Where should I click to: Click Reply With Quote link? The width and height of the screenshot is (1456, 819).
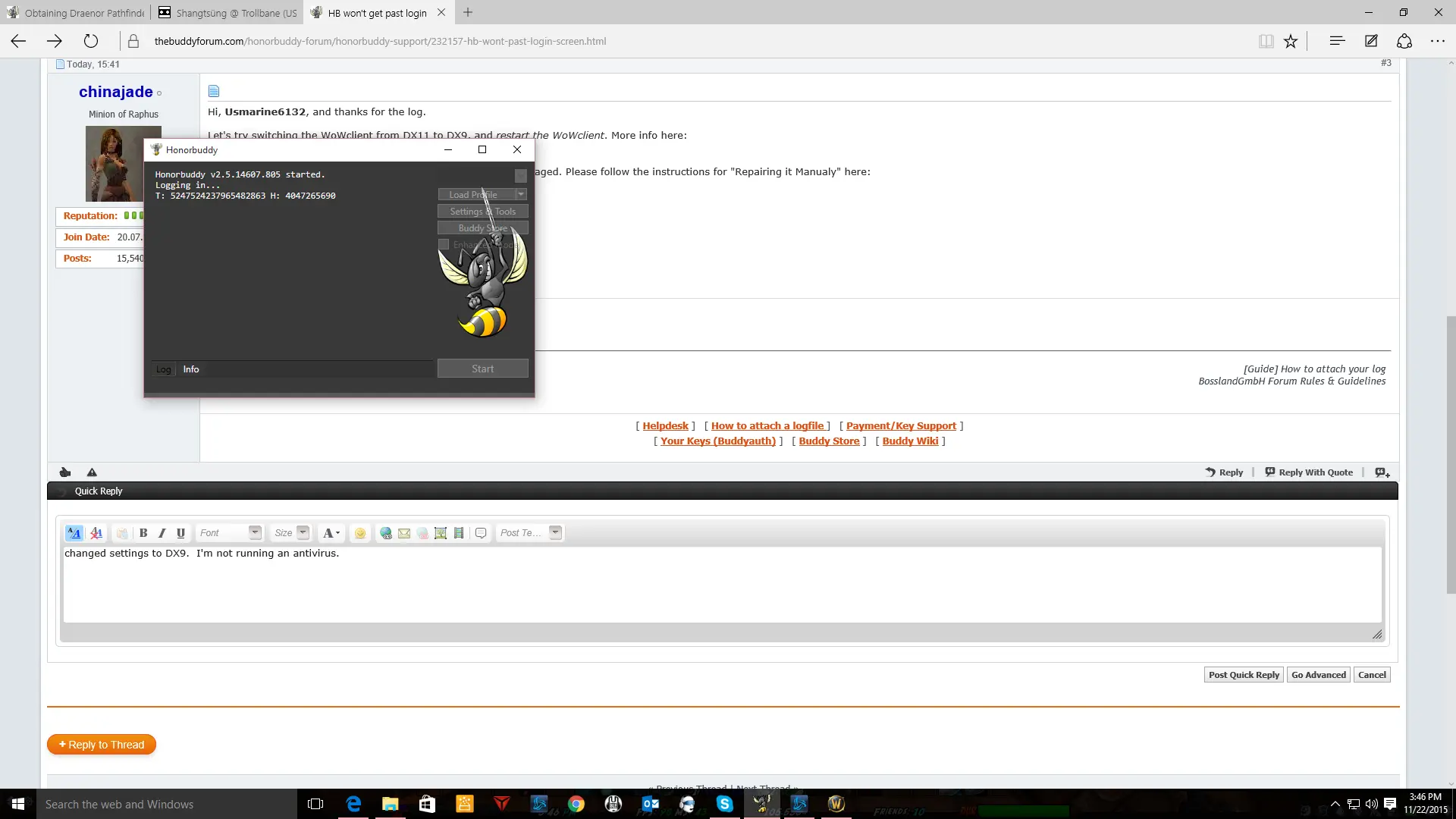[1309, 472]
